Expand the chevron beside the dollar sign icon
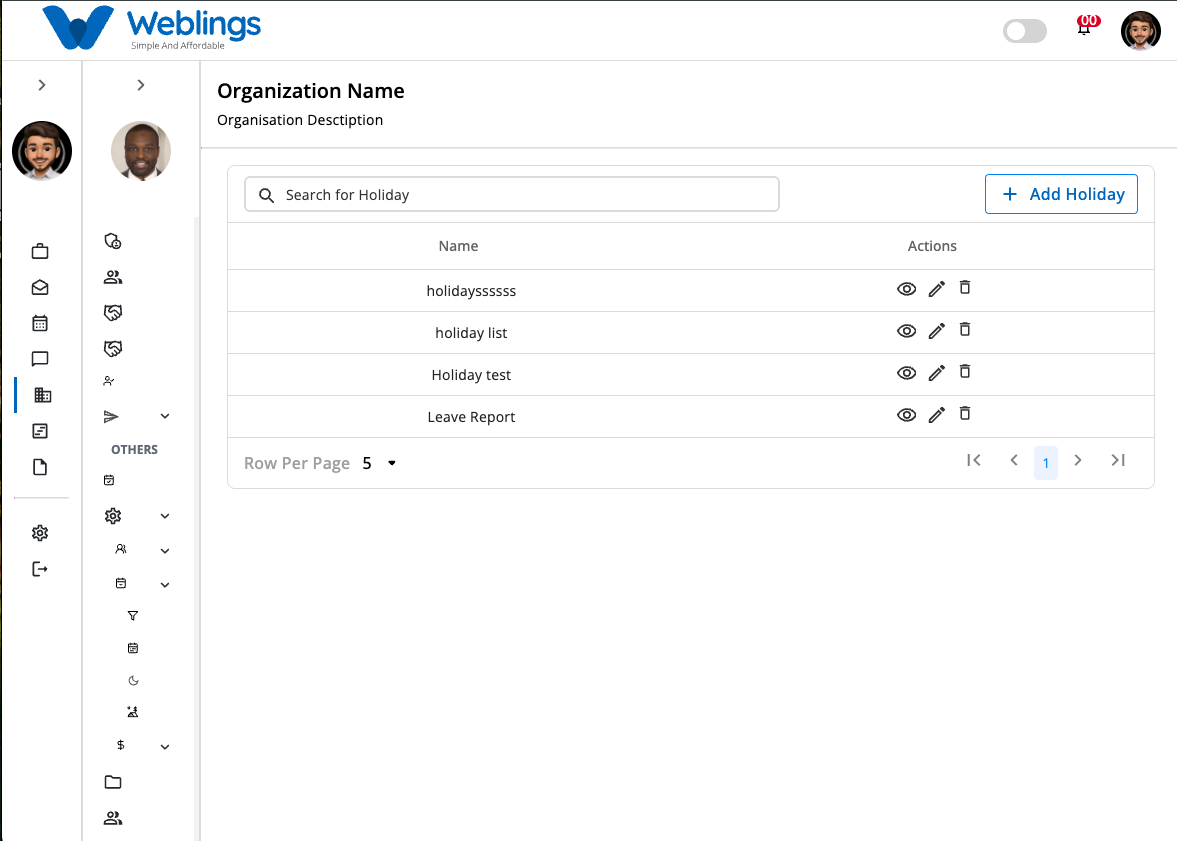This screenshot has width=1177, height=841. [x=165, y=746]
